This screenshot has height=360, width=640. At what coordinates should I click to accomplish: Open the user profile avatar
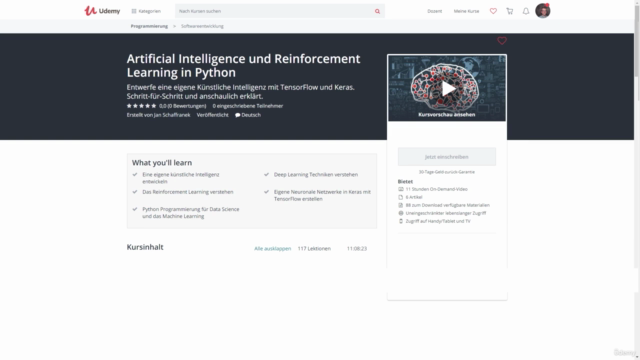pyautogui.click(x=542, y=11)
